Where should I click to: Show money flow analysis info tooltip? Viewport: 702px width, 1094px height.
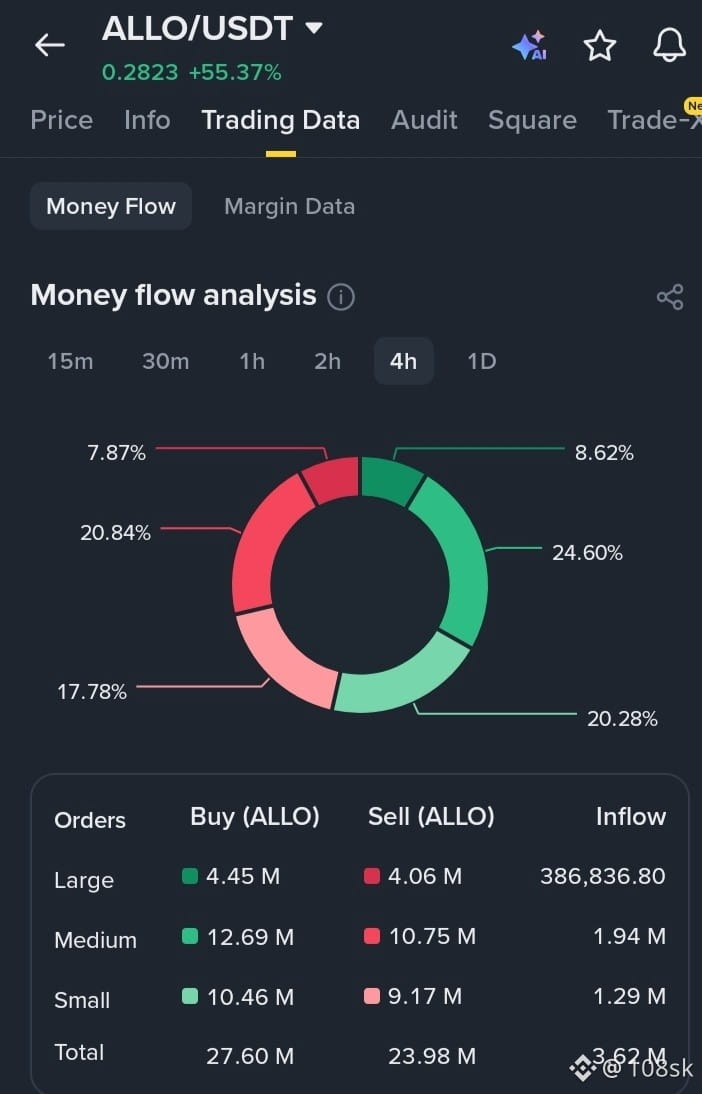coord(341,297)
